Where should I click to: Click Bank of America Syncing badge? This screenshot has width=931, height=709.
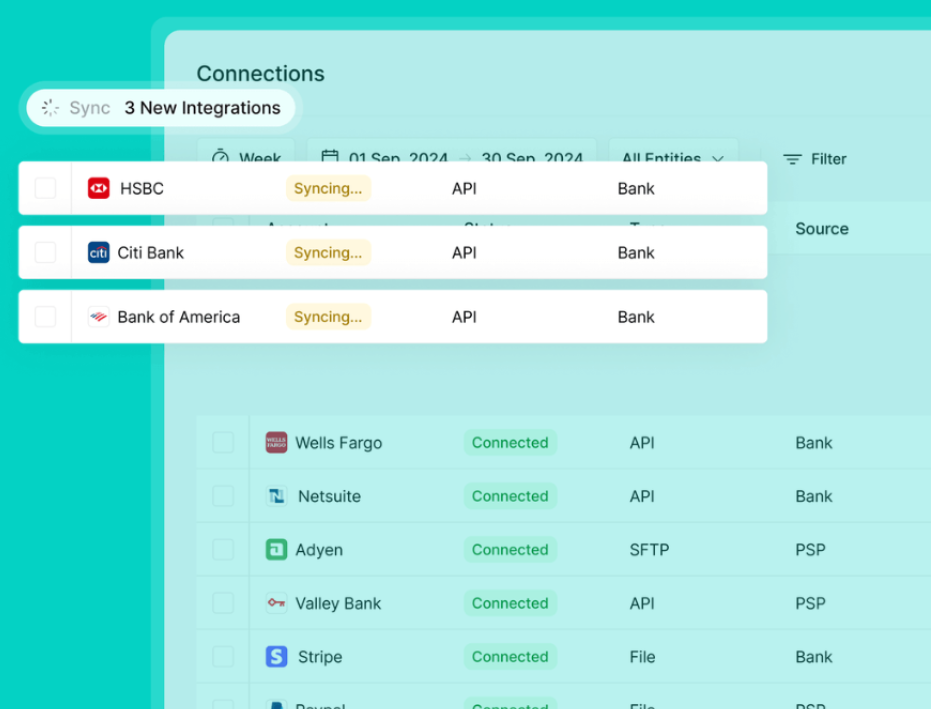(328, 316)
